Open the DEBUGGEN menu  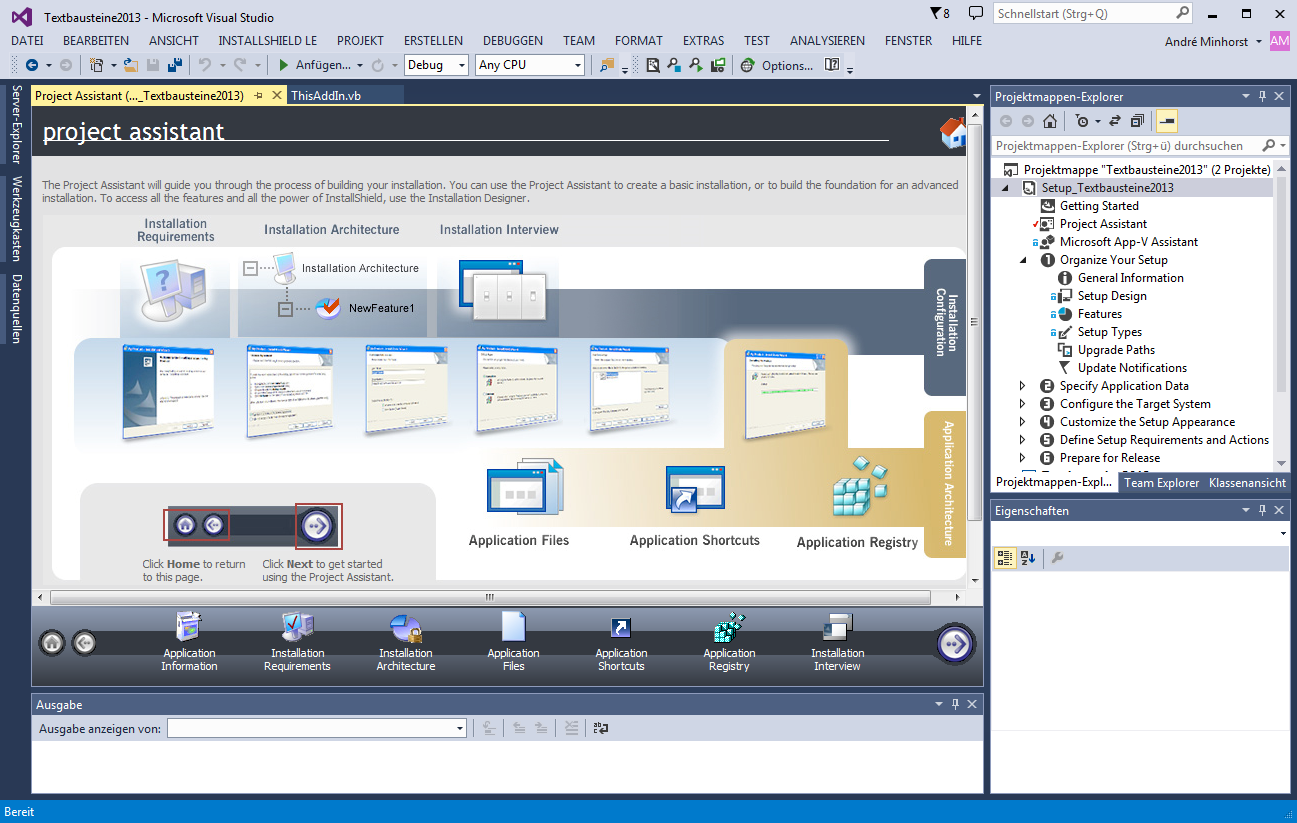coord(513,41)
